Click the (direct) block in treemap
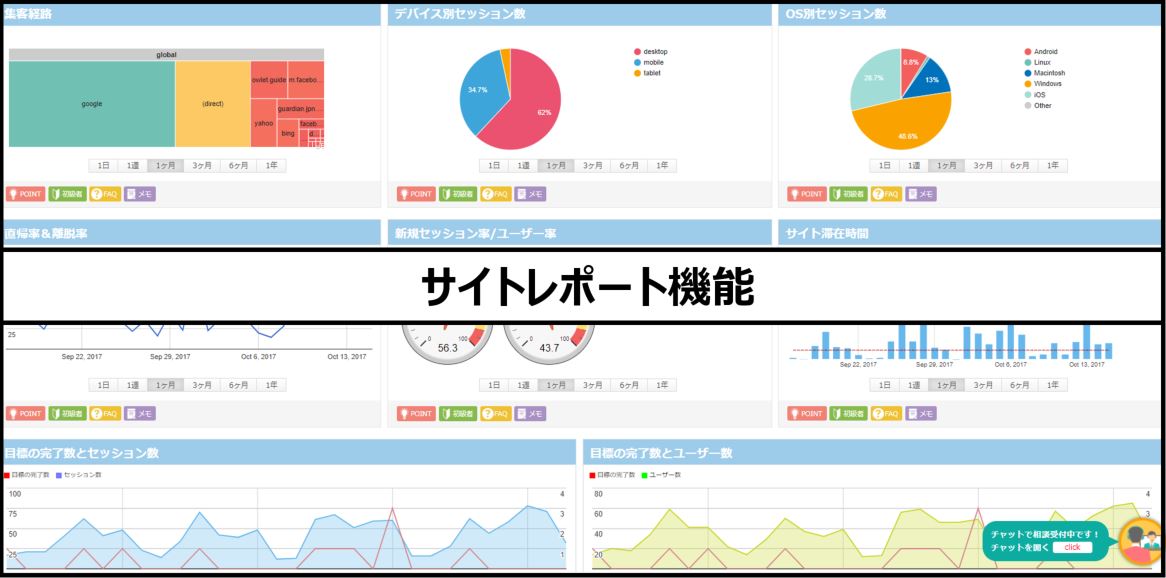 (213, 104)
